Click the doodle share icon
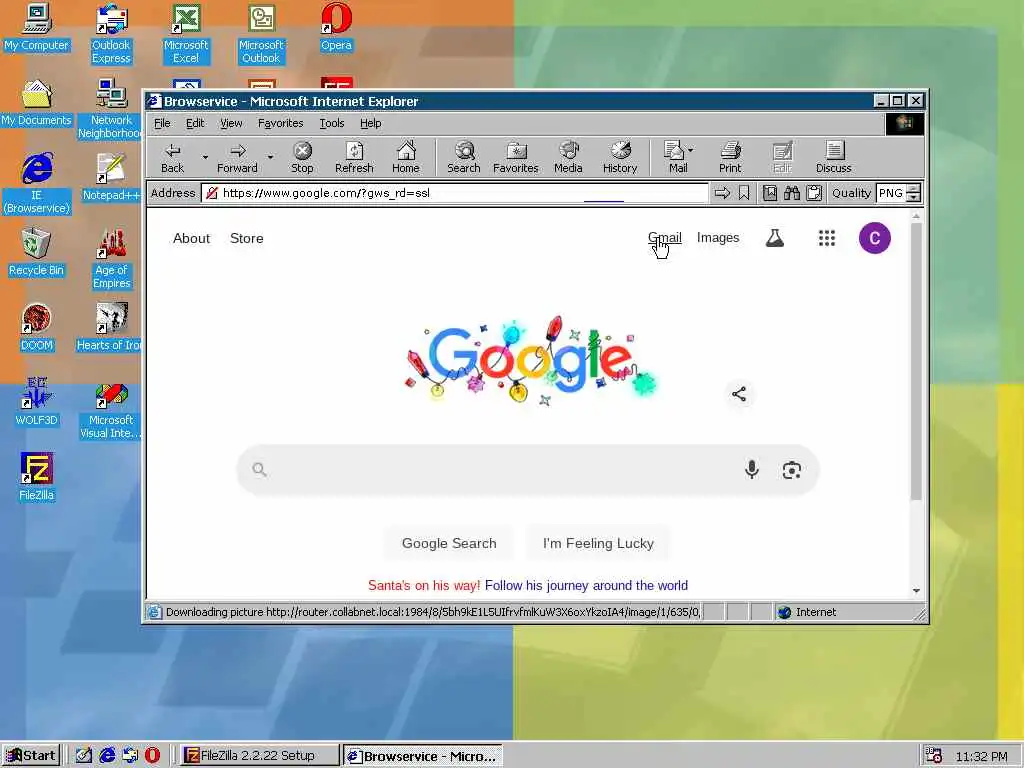The image size is (1024, 768). [739, 394]
